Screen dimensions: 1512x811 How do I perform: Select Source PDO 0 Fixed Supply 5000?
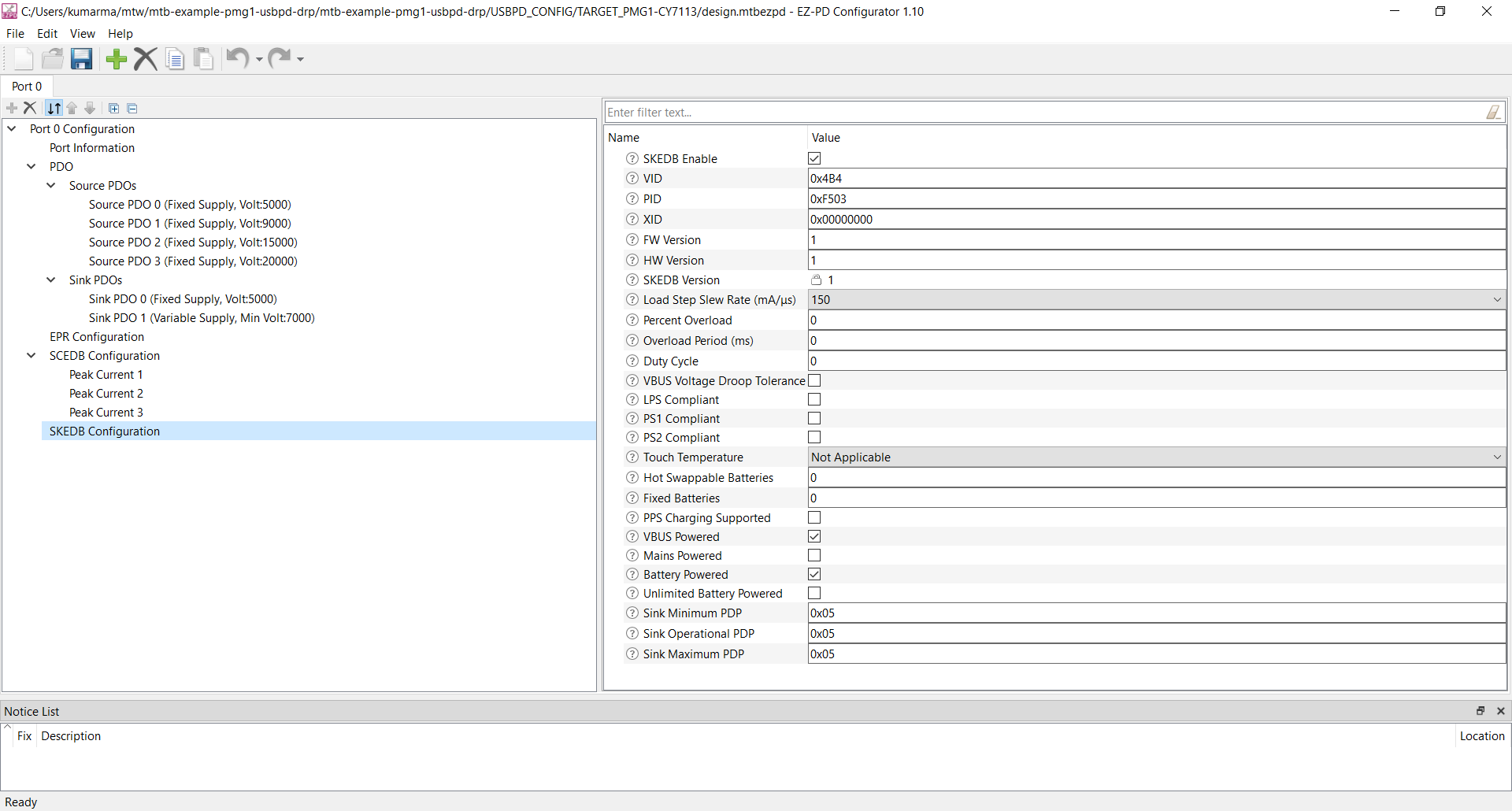point(190,205)
